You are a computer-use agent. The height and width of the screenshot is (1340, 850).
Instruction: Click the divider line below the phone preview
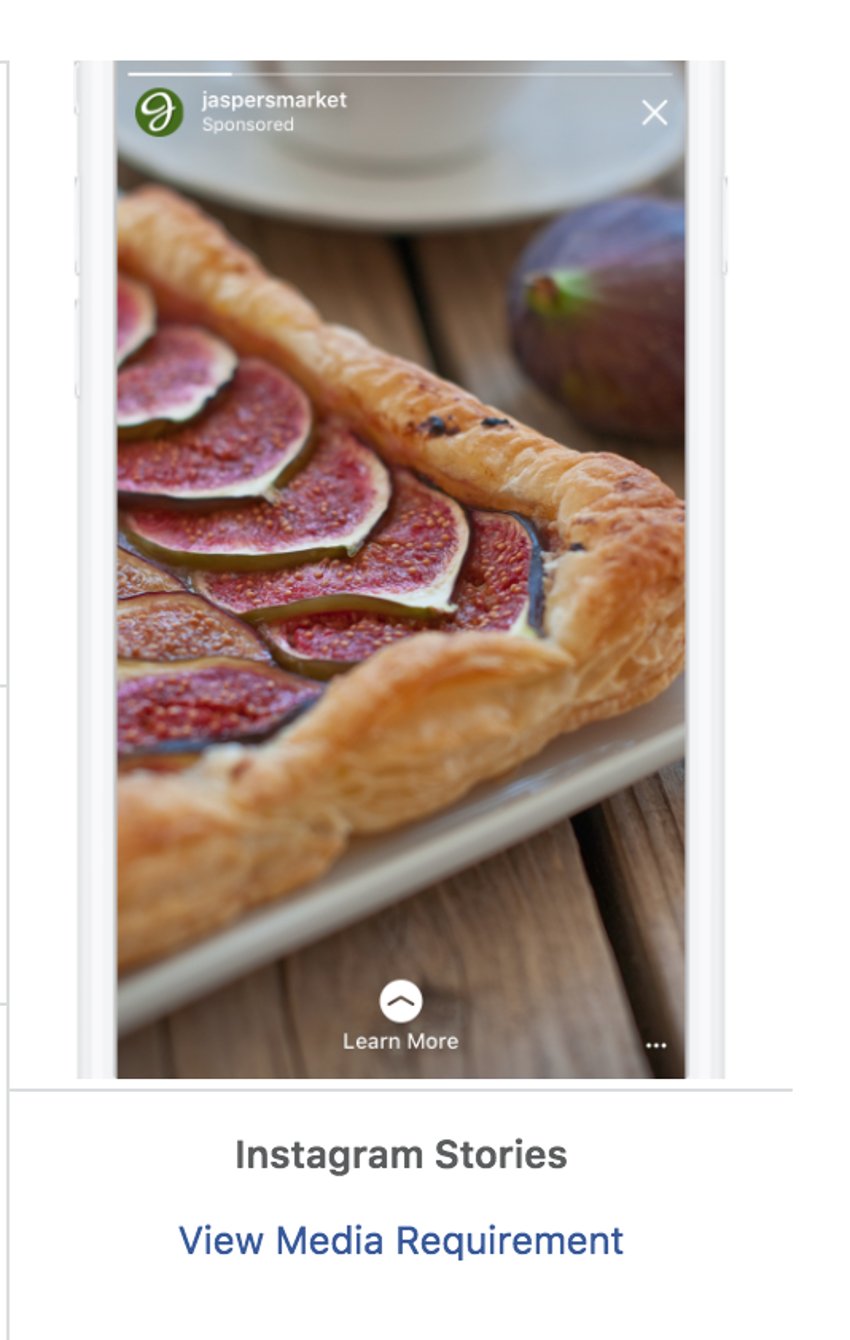point(400,1089)
